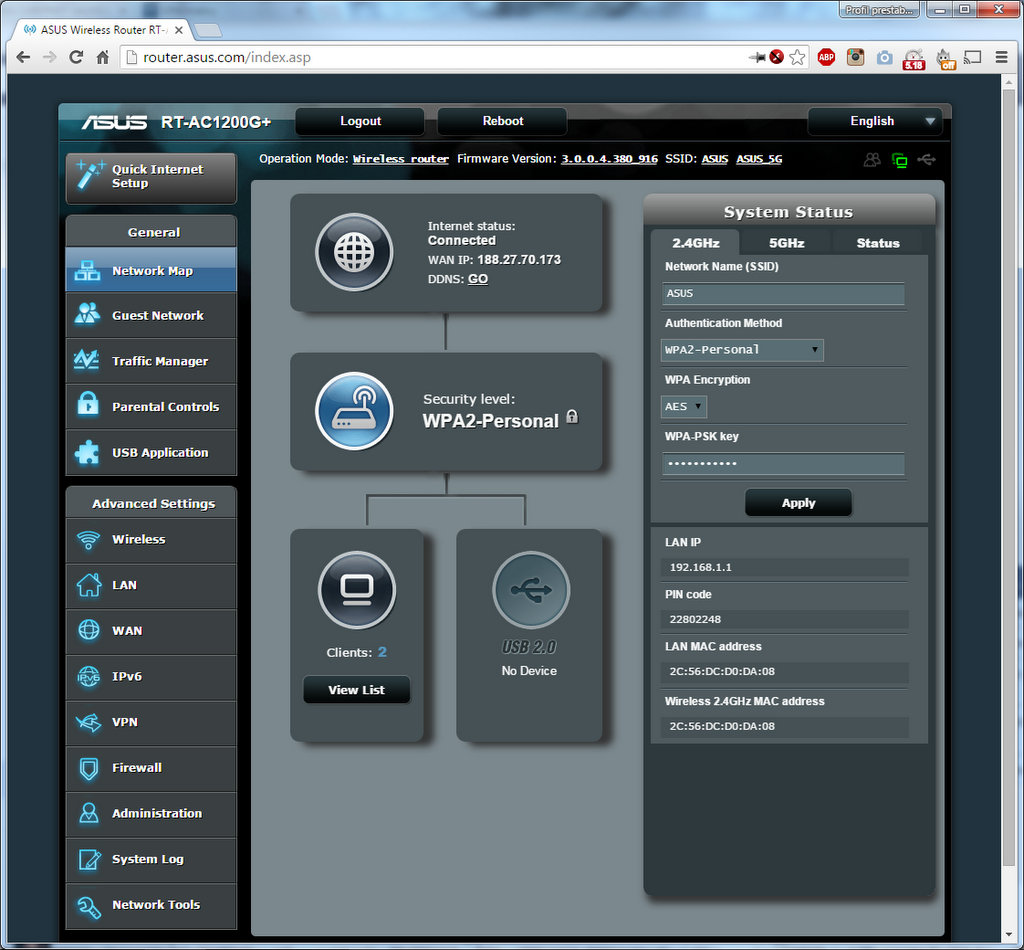Open WAN settings in sidebar

coord(151,631)
